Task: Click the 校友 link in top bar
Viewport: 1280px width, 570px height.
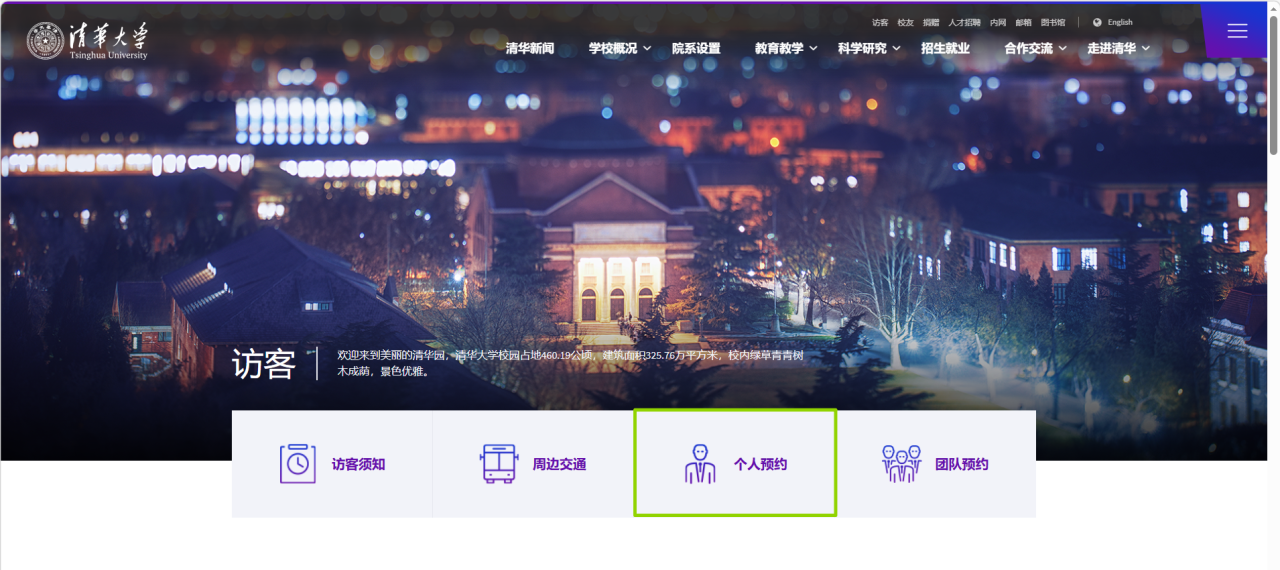Action: pyautogui.click(x=905, y=22)
